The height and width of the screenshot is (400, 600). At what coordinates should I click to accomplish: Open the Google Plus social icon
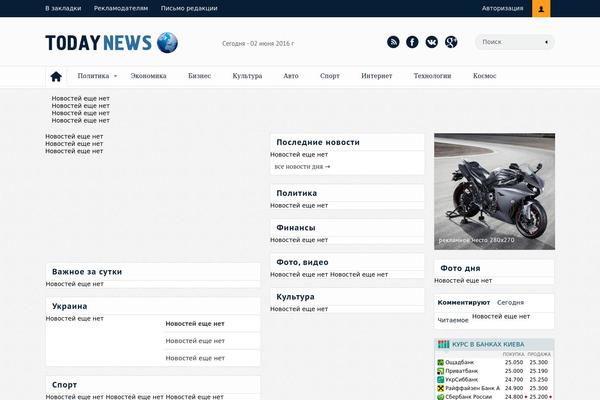451,42
